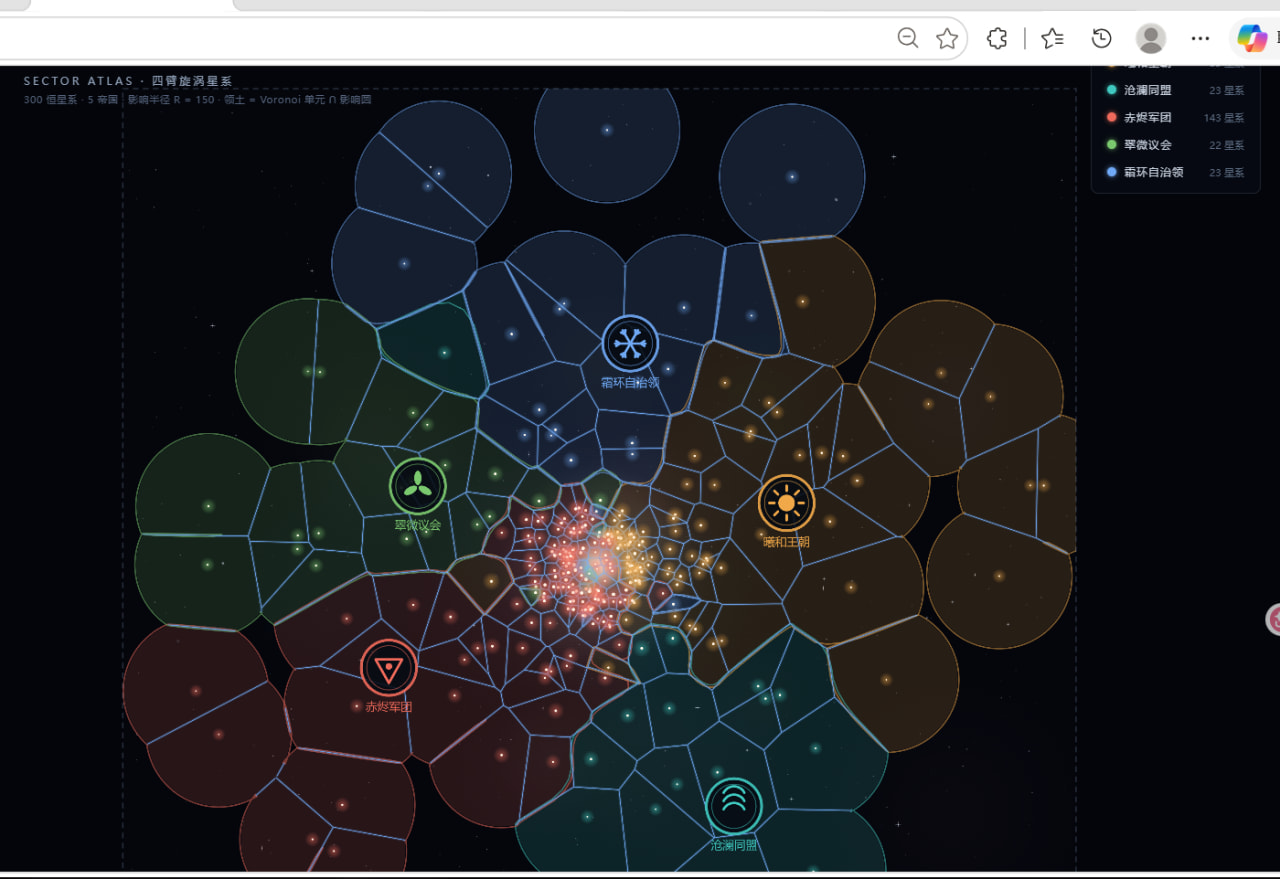This screenshot has height=879, width=1280.
Task: Click the 翠微议会 map label
Action: click(417, 525)
